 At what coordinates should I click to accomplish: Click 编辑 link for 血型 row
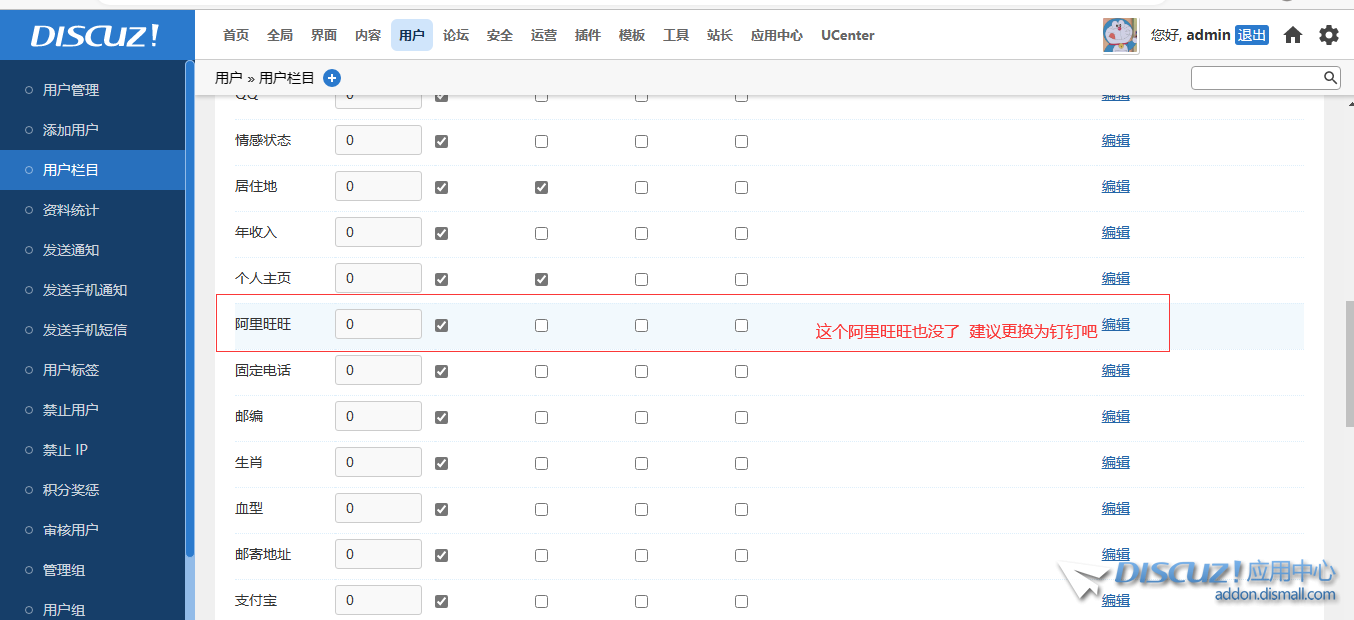(1116, 508)
